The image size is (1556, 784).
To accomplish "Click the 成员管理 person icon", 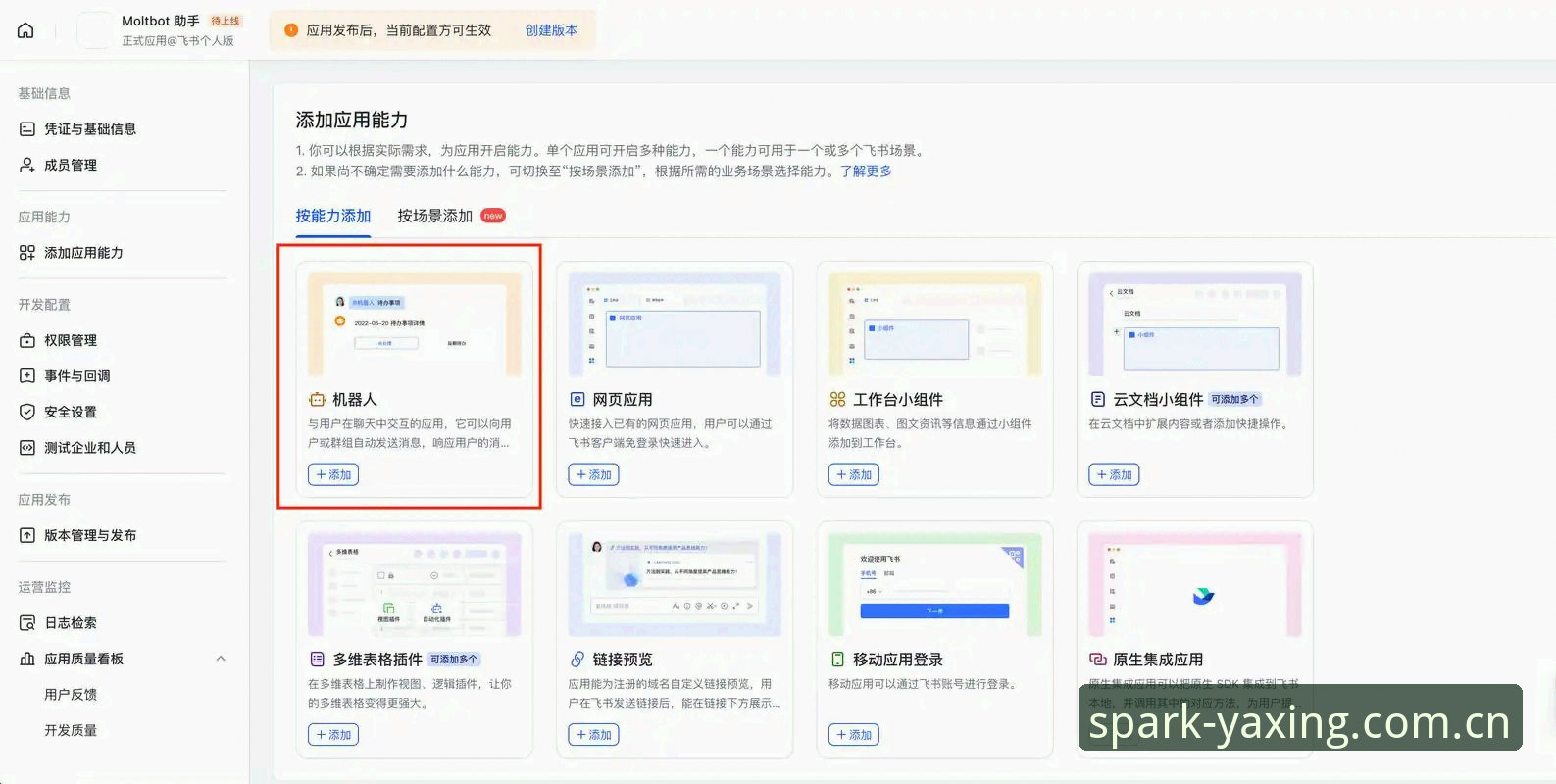I will coord(27,165).
